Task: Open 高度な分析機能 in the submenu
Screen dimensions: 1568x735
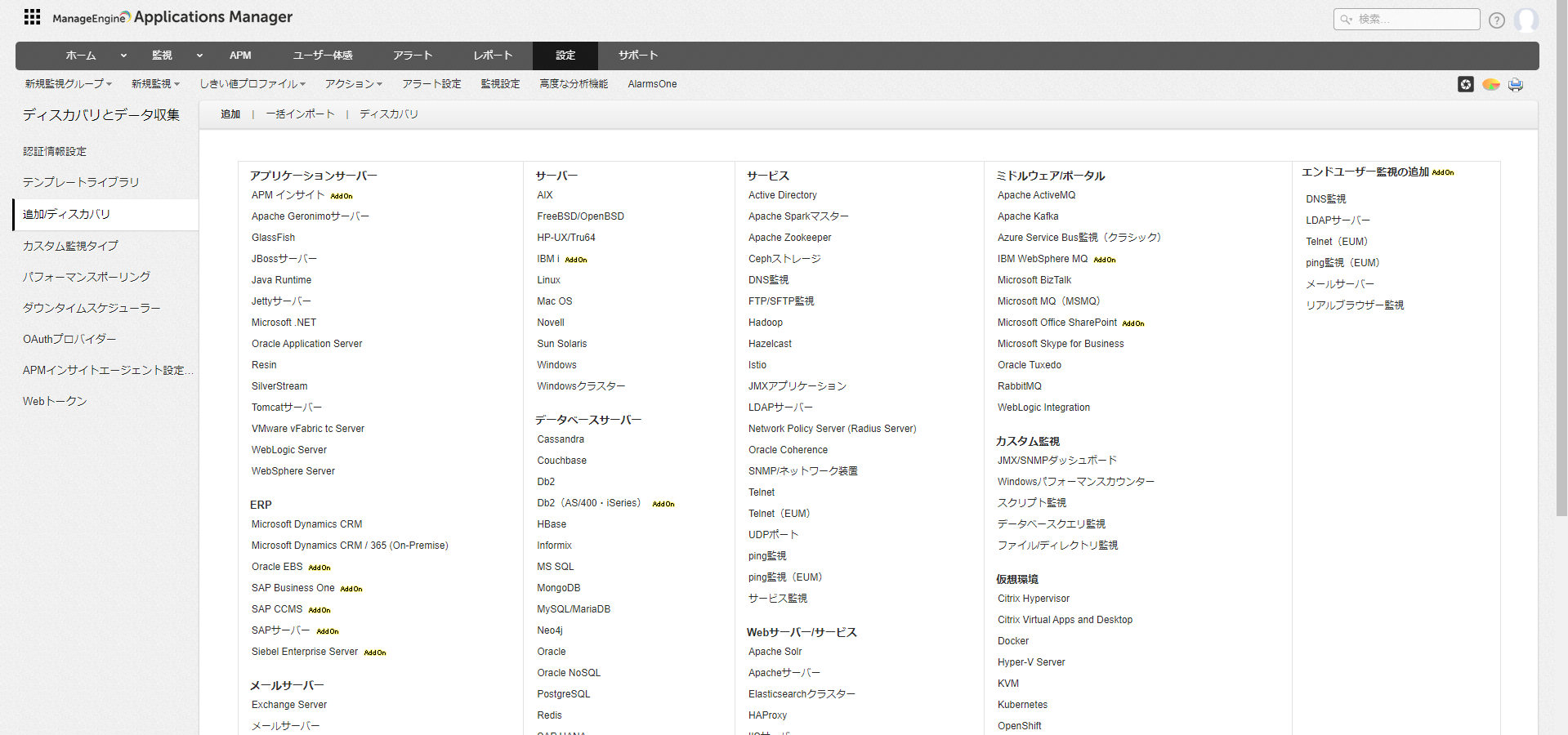Action: [x=574, y=84]
